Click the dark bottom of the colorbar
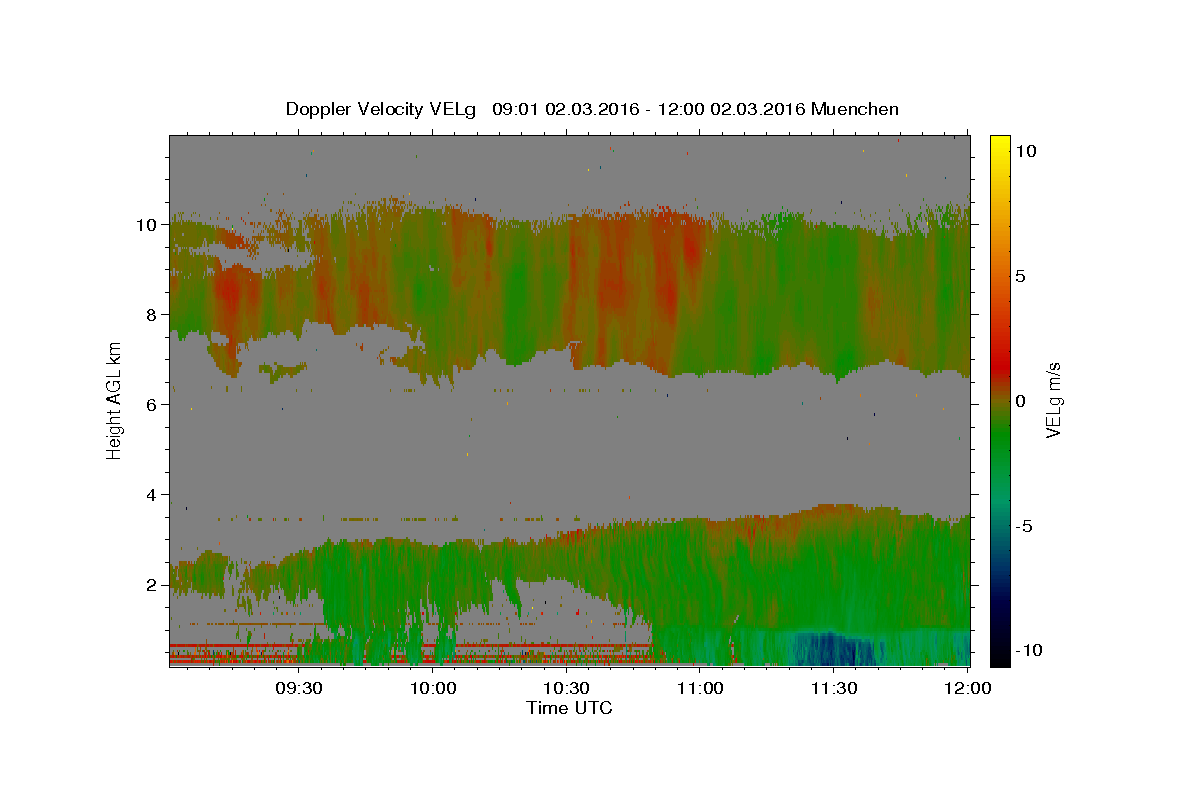 1000,656
